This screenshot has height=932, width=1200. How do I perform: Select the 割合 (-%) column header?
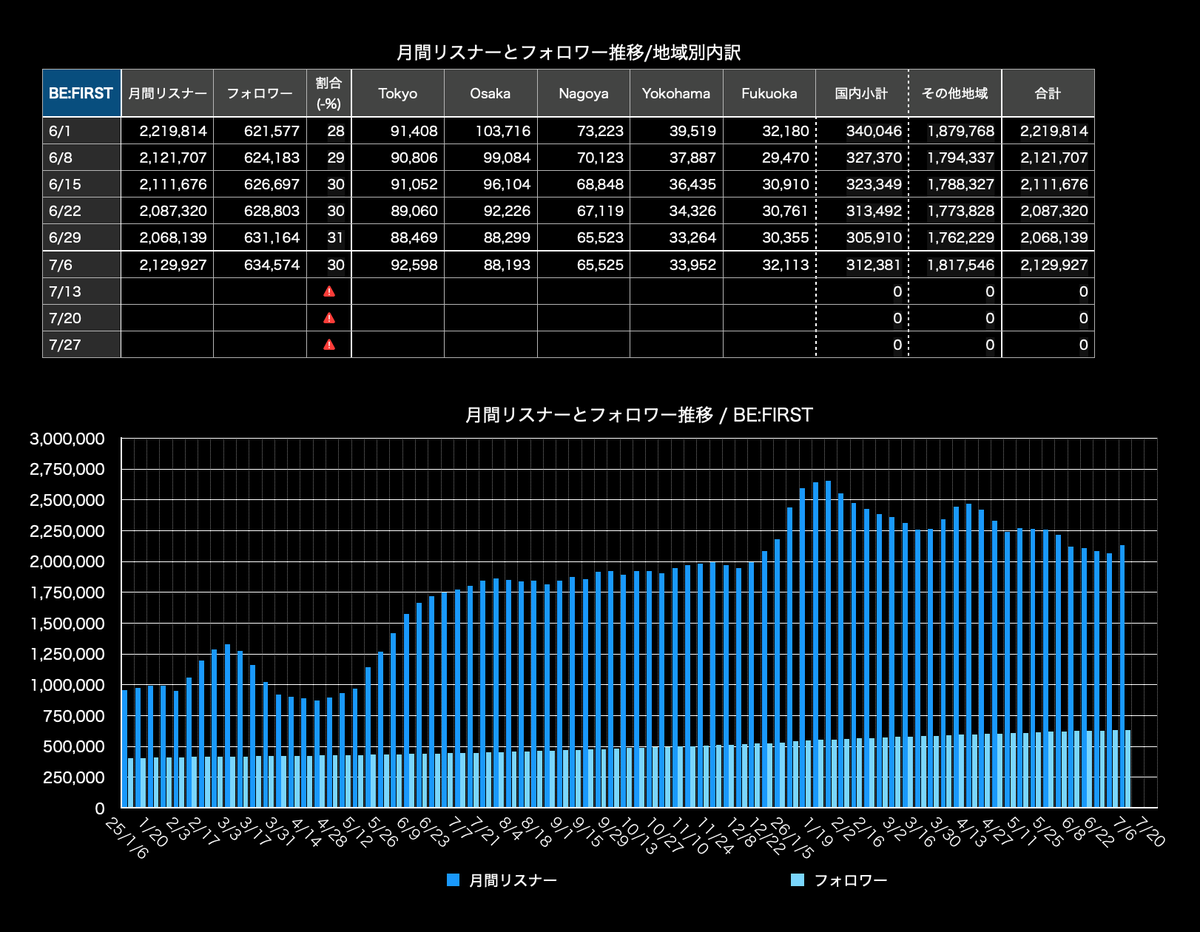[x=329, y=93]
